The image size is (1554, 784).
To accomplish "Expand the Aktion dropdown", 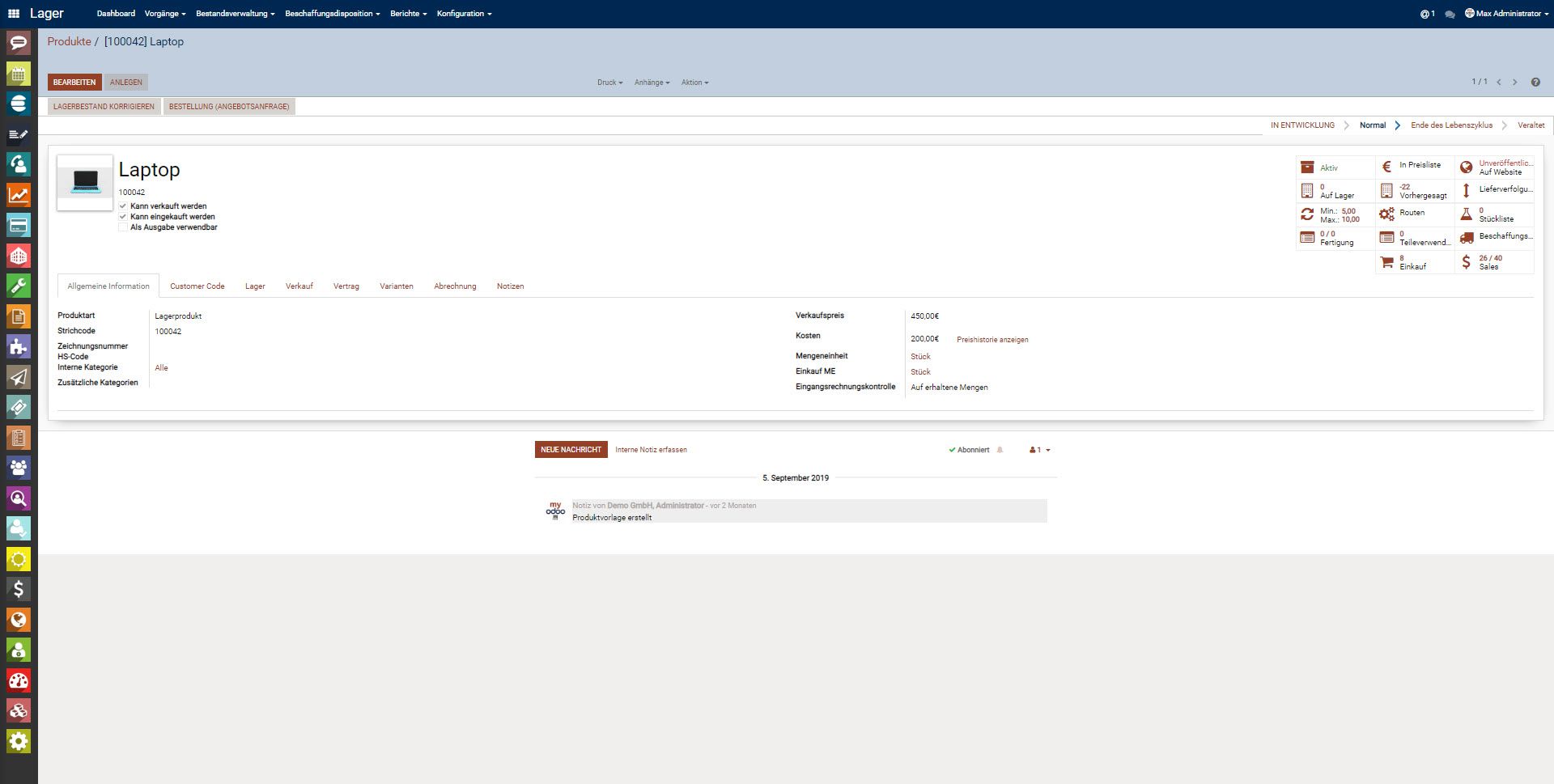I will tap(694, 82).
